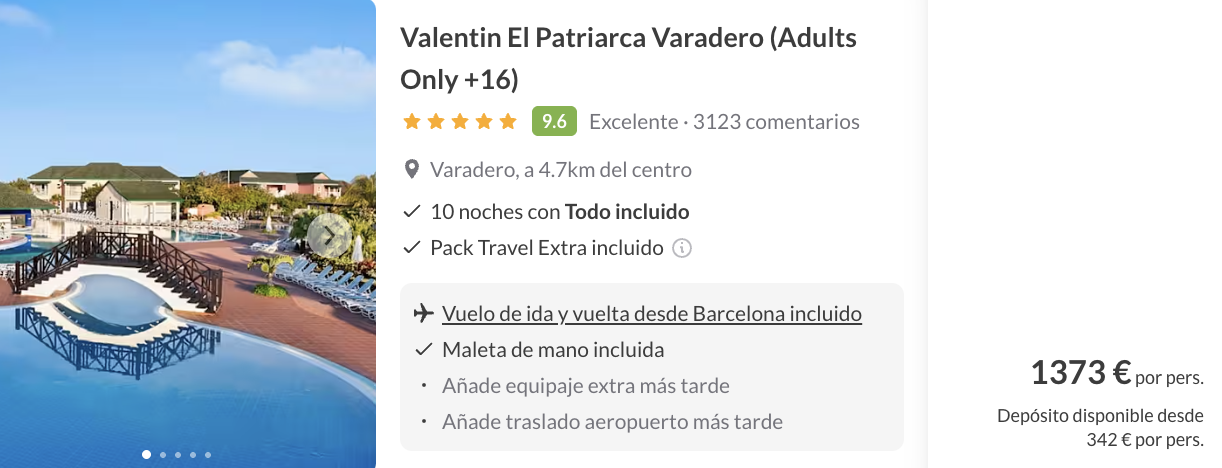The height and width of the screenshot is (468, 1222).
Task: Click the checkmark beside Maleta de mano incluida
Action: tap(423, 350)
